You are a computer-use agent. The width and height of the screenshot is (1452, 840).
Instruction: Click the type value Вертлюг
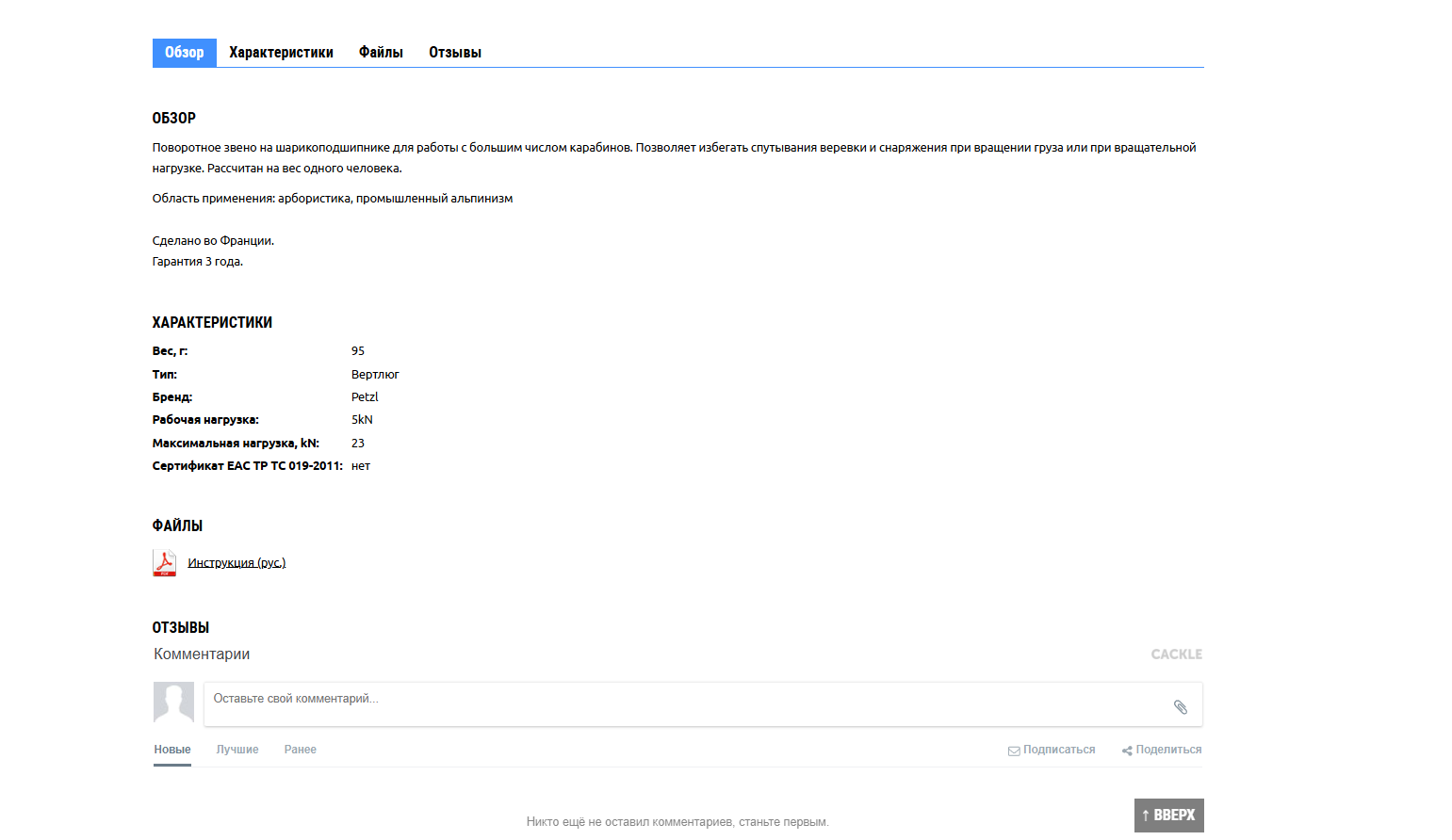(x=375, y=375)
